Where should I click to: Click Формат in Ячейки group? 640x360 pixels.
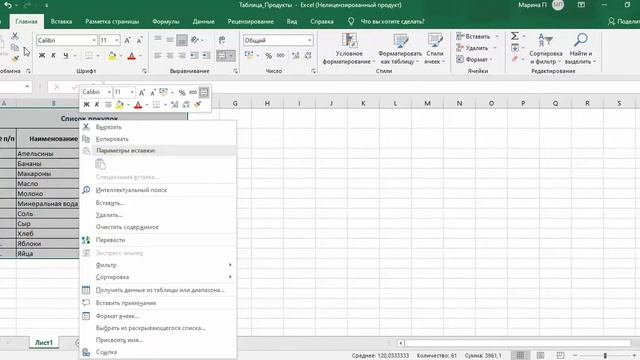point(474,59)
